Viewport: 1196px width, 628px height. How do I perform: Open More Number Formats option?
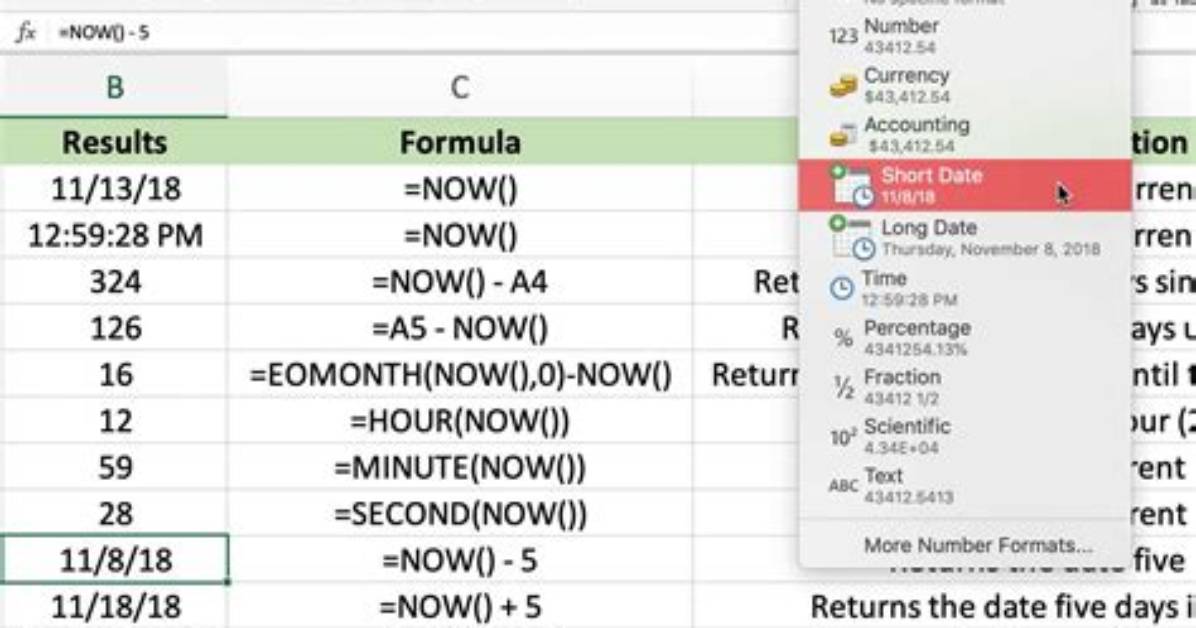(x=978, y=545)
